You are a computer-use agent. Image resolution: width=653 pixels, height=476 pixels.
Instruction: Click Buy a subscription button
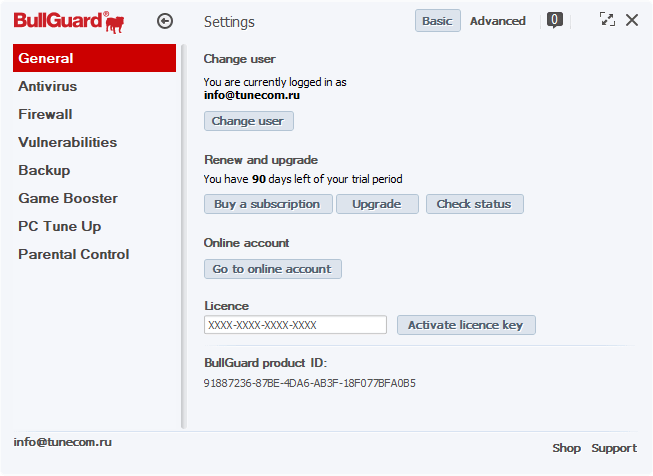coord(268,204)
